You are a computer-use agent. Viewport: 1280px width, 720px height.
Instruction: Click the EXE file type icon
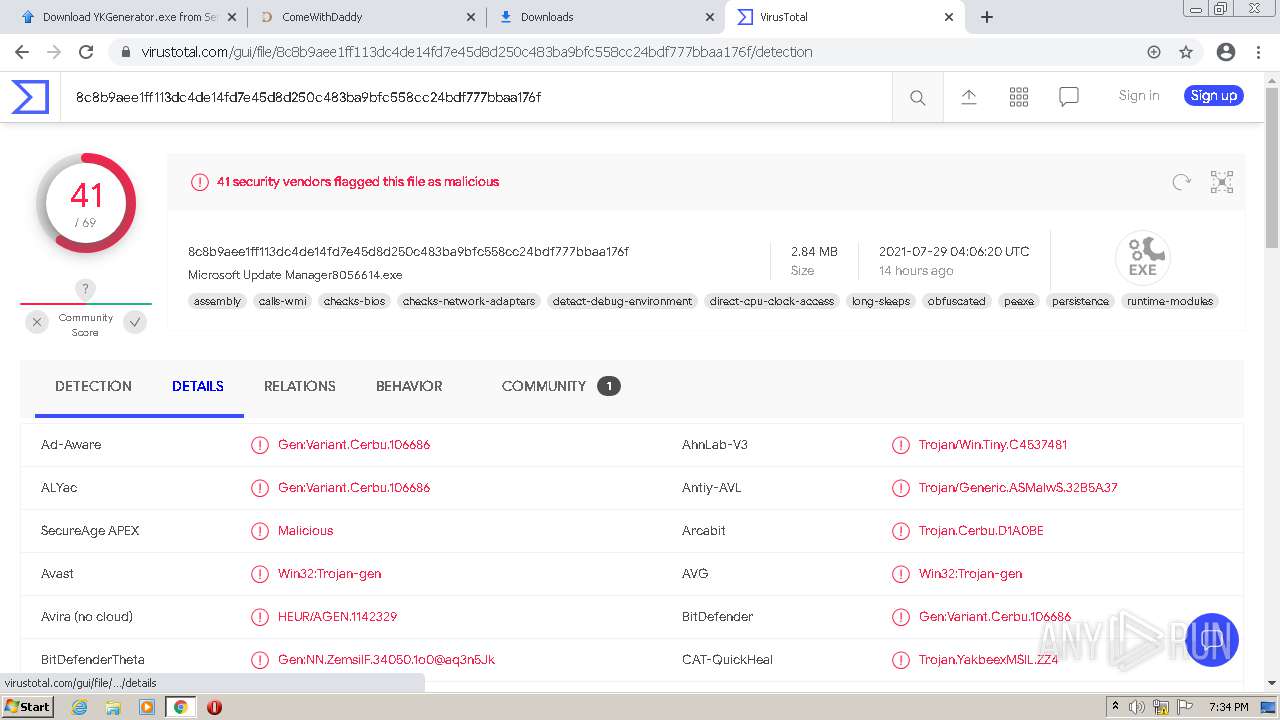click(1142, 258)
